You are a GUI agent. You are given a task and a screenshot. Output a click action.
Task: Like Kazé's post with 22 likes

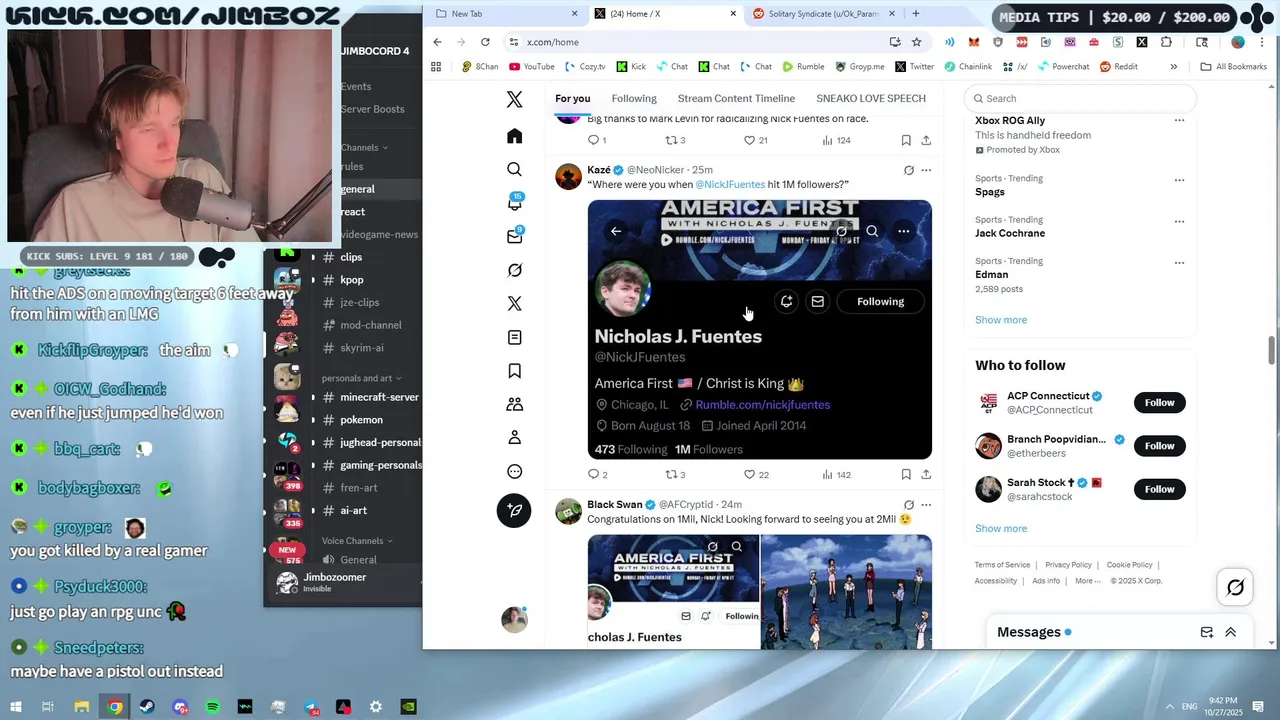[749, 474]
